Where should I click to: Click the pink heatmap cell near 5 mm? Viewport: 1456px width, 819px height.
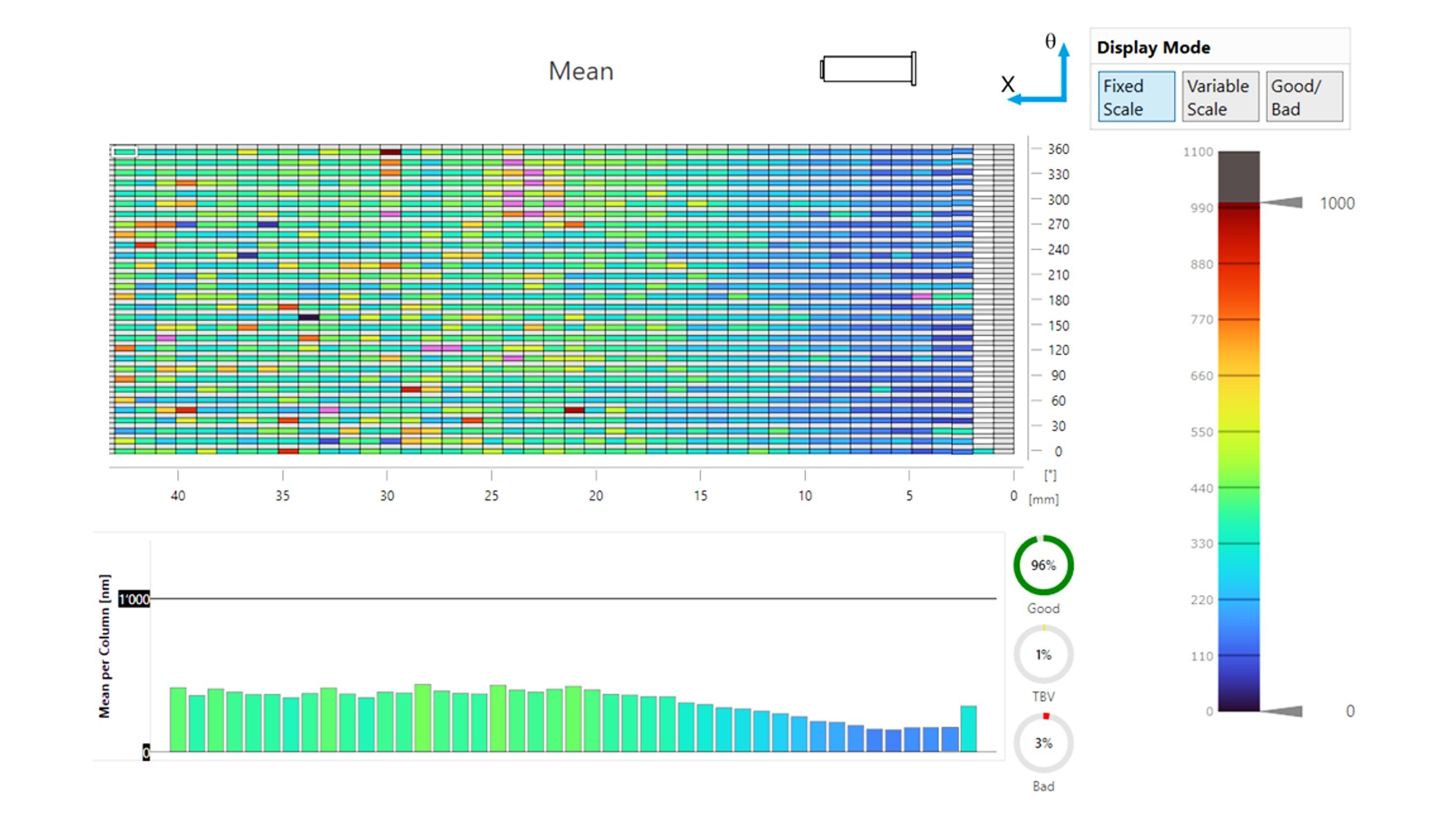point(921,297)
